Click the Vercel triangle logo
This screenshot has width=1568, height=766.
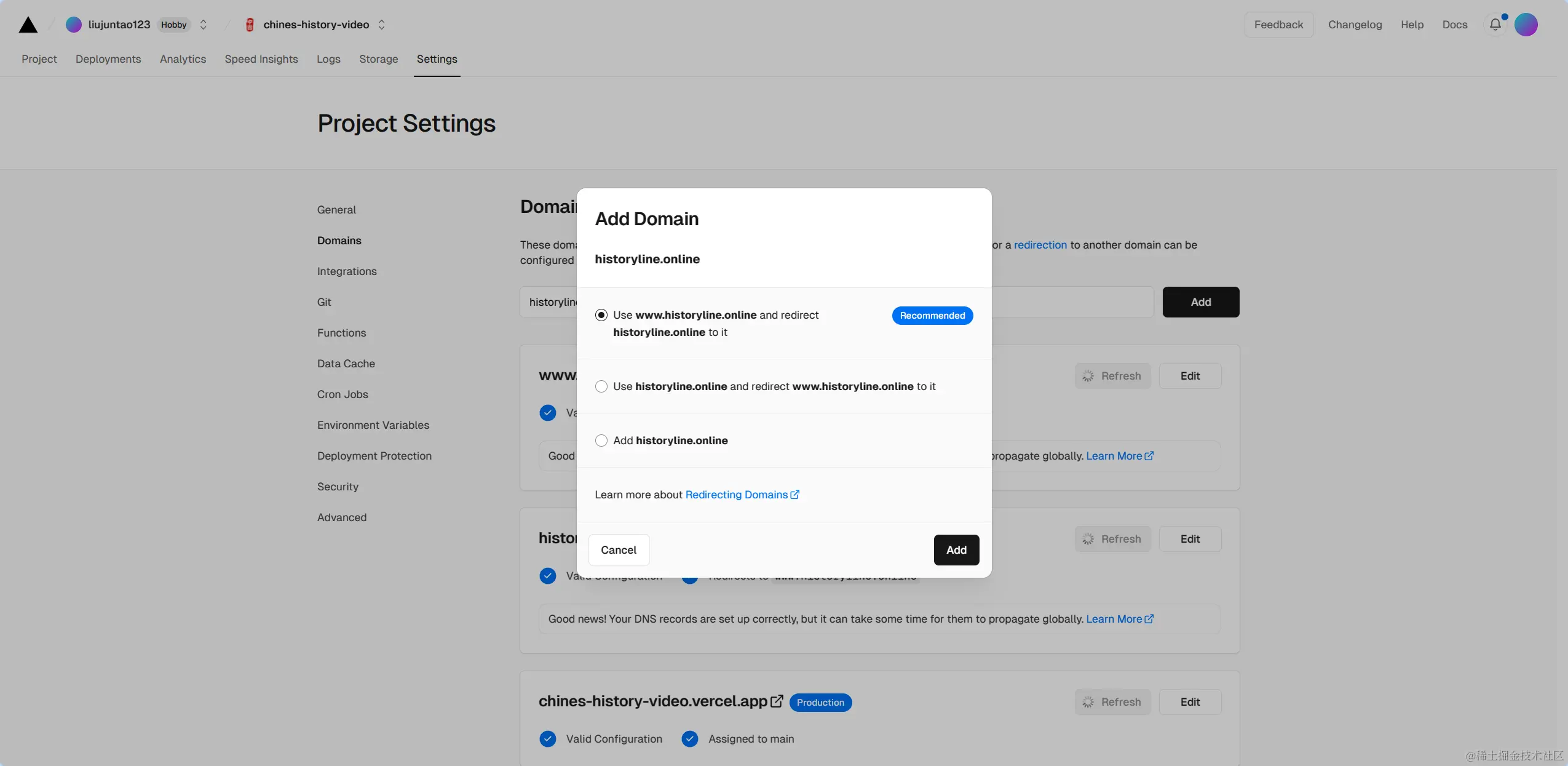[x=28, y=25]
